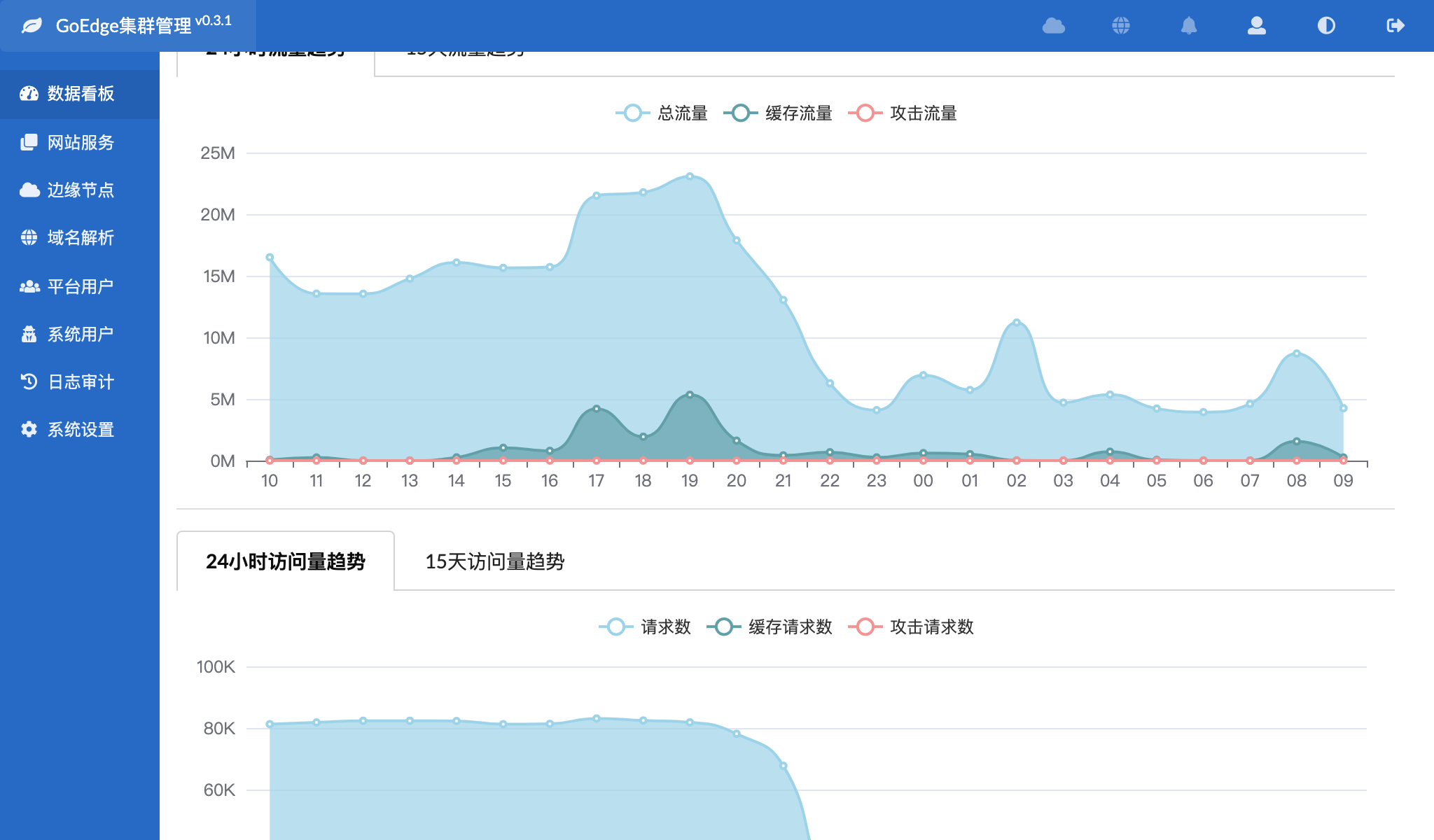Click the v0.3.1 version label
The height and width of the screenshot is (840, 1434).
pos(213,21)
